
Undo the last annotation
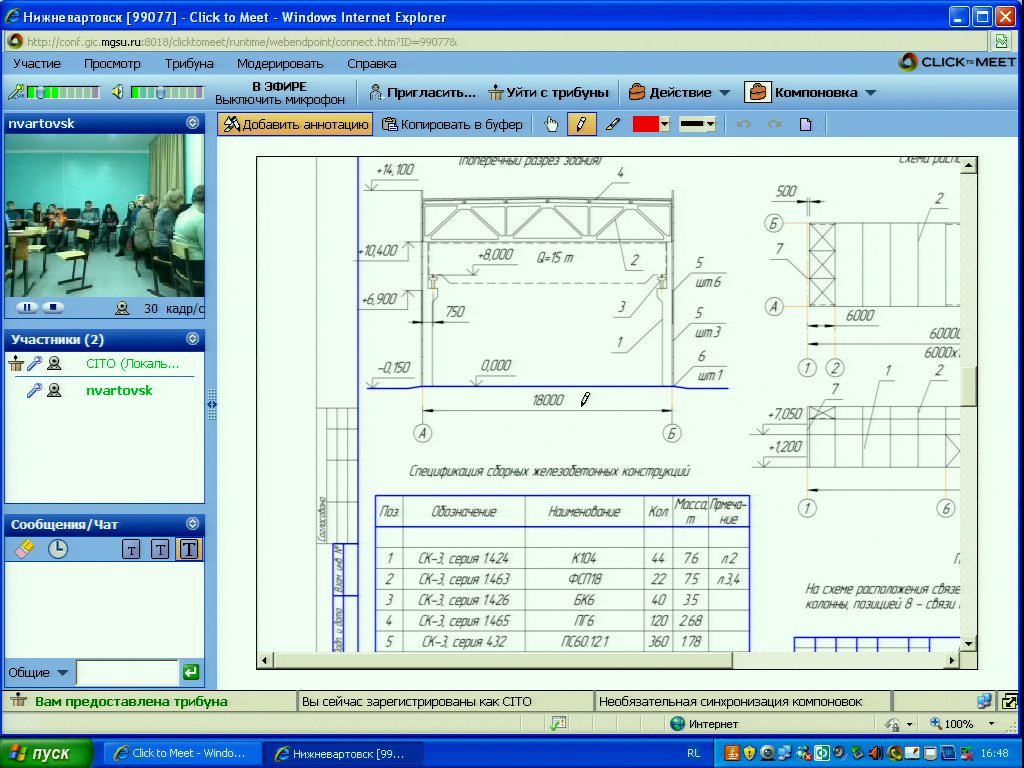point(743,124)
